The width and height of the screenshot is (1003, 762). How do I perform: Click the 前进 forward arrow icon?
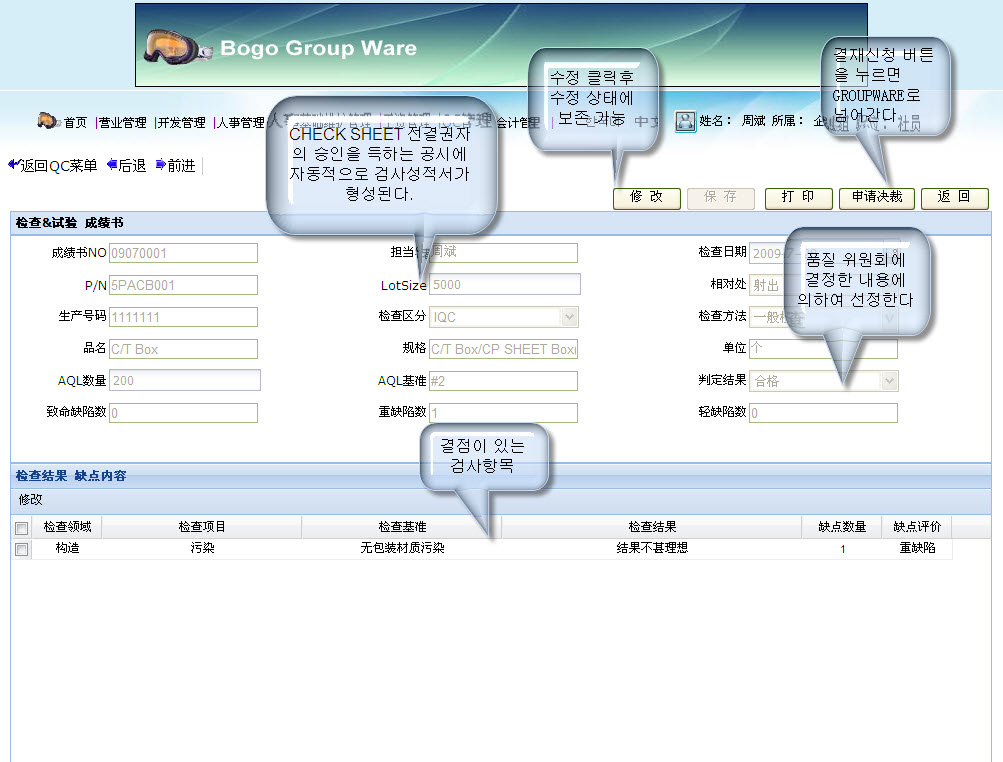[x=159, y=164]
